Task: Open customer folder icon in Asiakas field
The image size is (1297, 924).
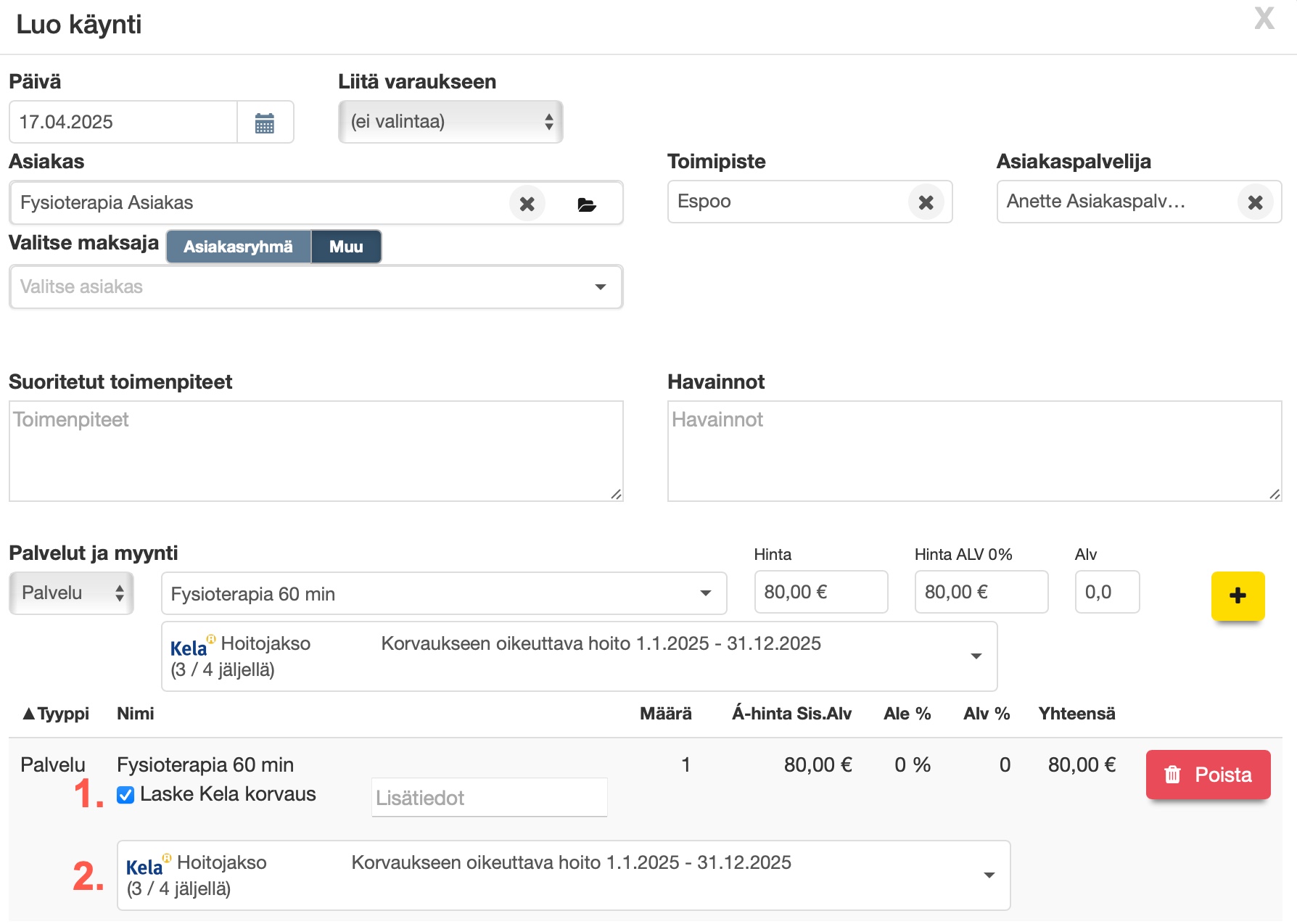Action: (x=586, y=205)
